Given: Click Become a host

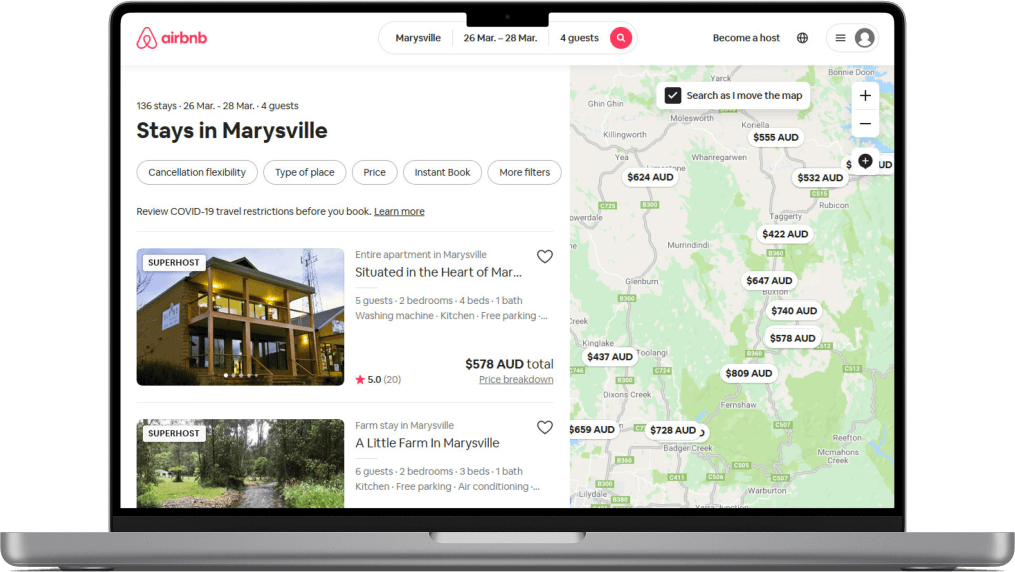Looking at the screenshot, I should click(x=746, y=38).
